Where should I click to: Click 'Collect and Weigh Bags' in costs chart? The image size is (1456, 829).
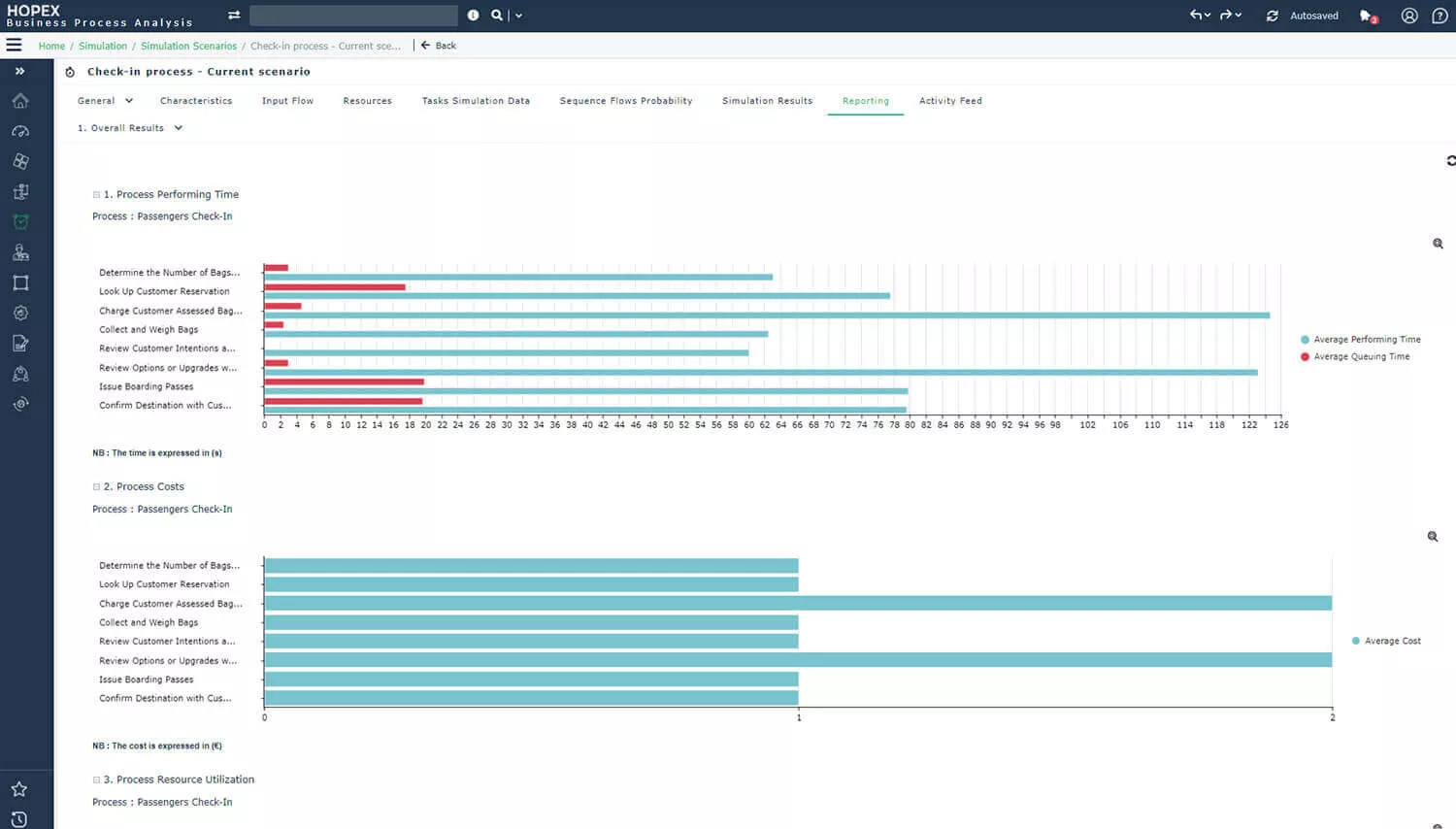pyautogui.click(x=149, y=622)
